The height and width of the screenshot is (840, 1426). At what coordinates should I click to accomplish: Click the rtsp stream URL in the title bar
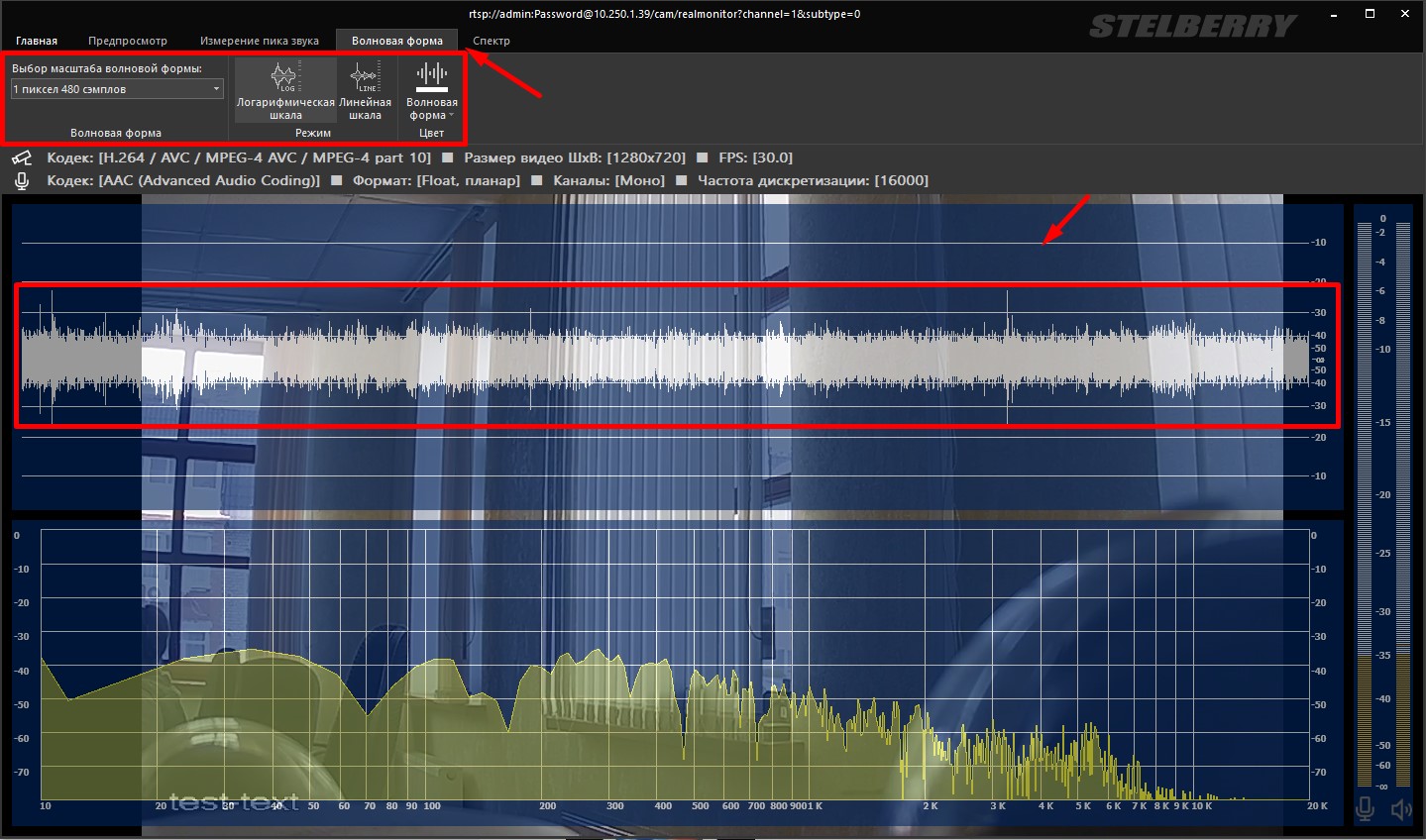664,14
